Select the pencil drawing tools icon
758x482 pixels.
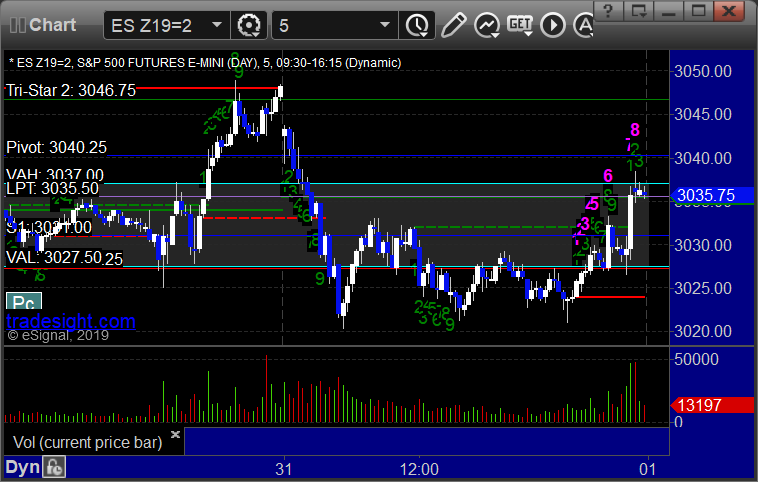click(453, 25)
